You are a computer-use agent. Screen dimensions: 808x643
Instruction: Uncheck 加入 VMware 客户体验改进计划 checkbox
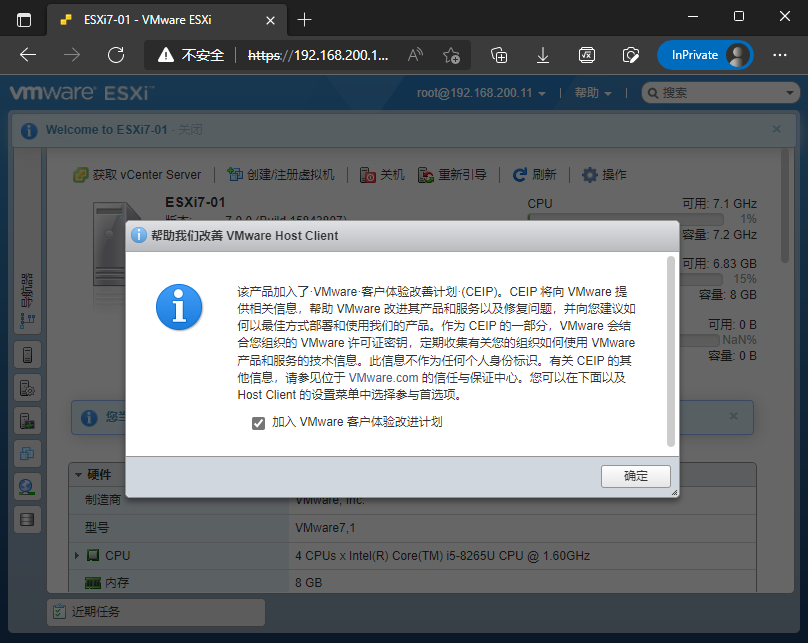click(x=258, y=423)
